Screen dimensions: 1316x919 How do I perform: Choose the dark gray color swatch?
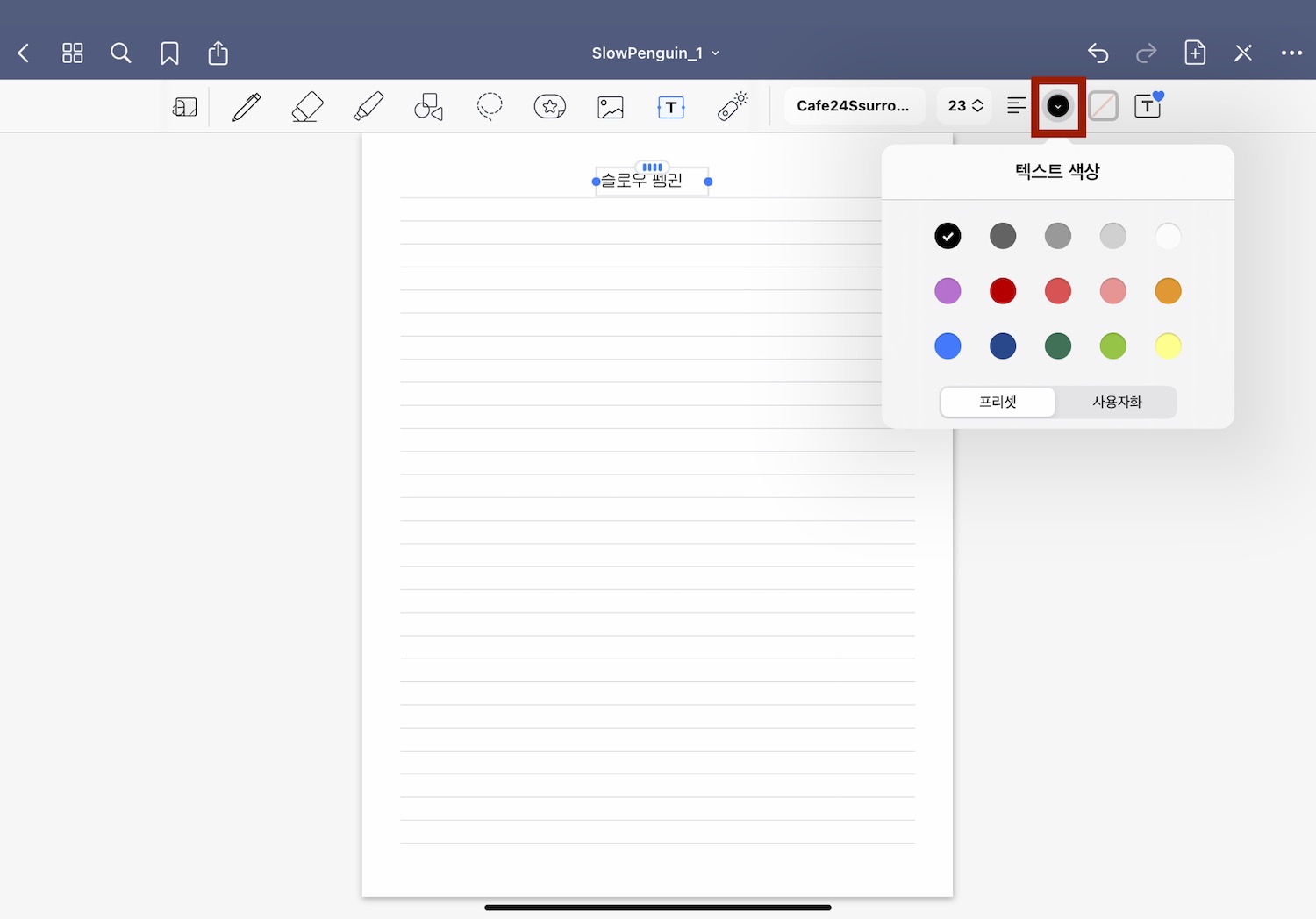1003,236
